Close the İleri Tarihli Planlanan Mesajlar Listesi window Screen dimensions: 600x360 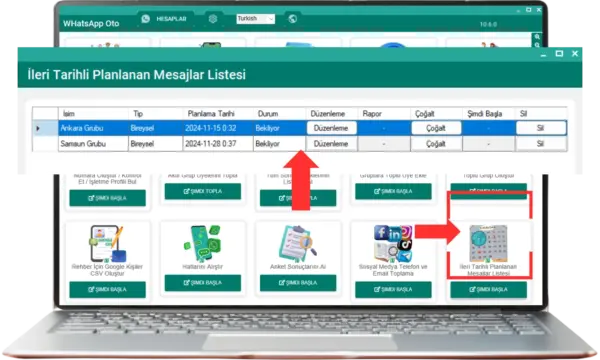[x=575, y=54]
